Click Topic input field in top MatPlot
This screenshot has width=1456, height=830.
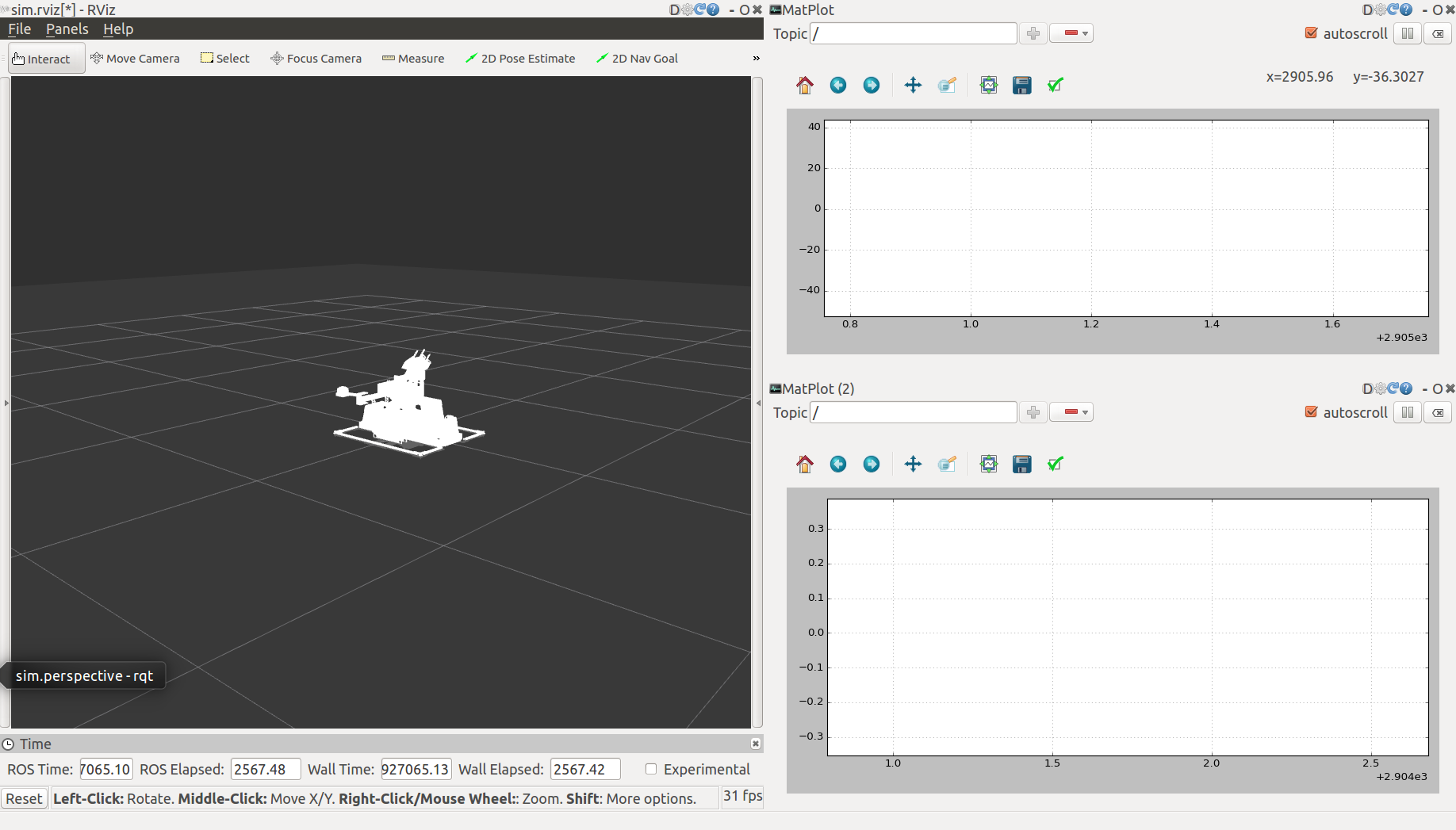click(x=913, y=33)
